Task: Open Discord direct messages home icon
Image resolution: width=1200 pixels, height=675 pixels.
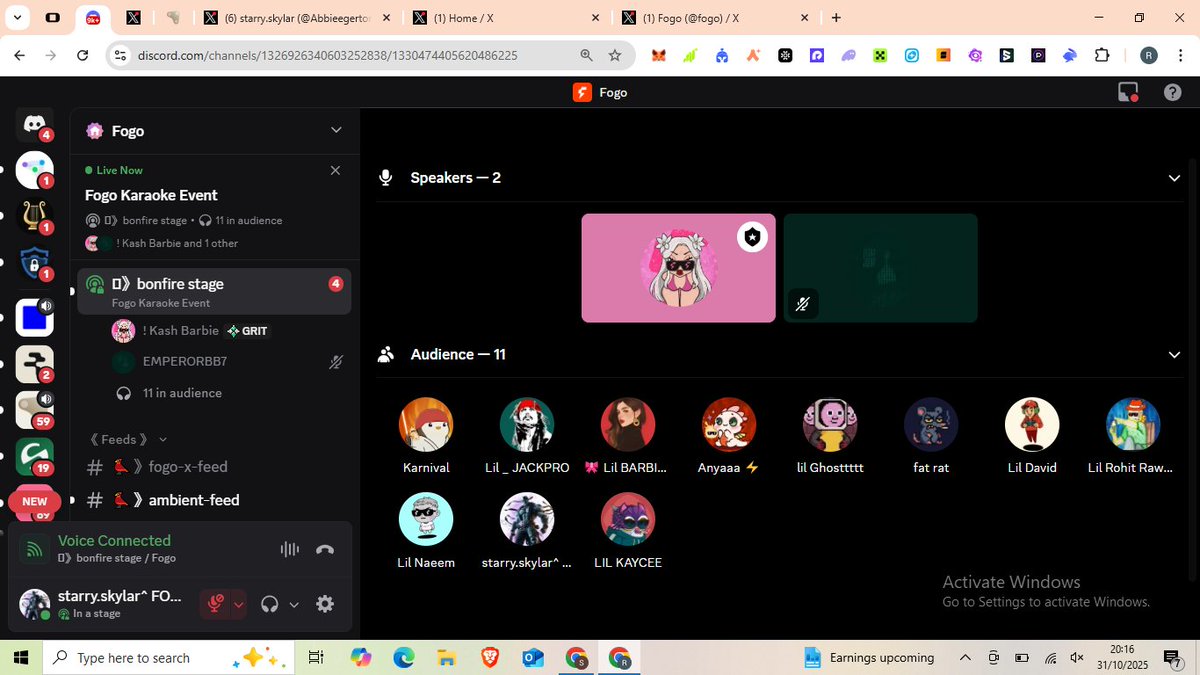Action: click(x=34, y=124)
